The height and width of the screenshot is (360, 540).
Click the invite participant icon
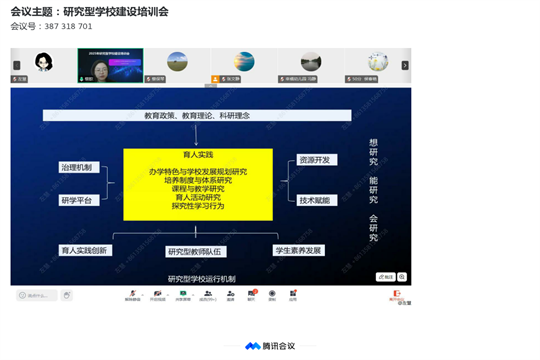pyautogui.click(x=231, y=294)
